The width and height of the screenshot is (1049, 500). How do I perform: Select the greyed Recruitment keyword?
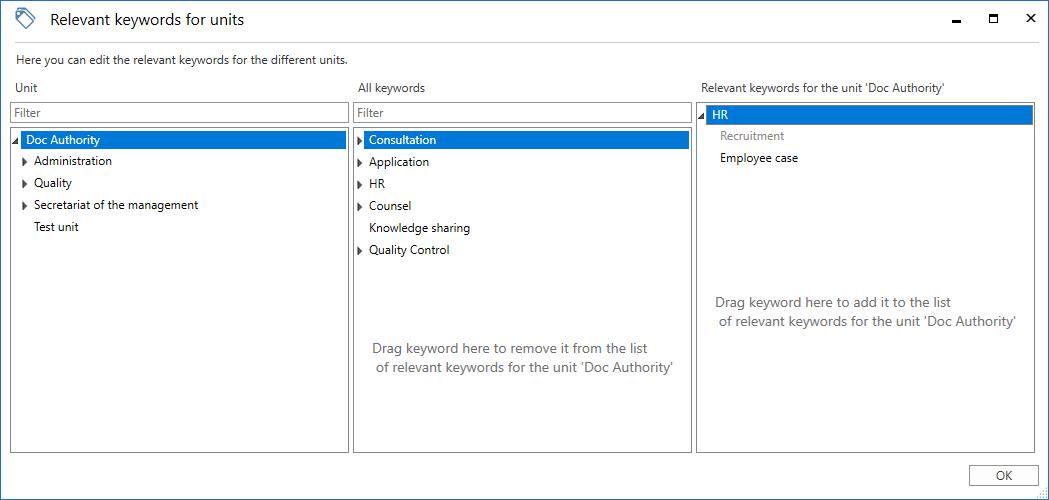[x=752, y=136]
